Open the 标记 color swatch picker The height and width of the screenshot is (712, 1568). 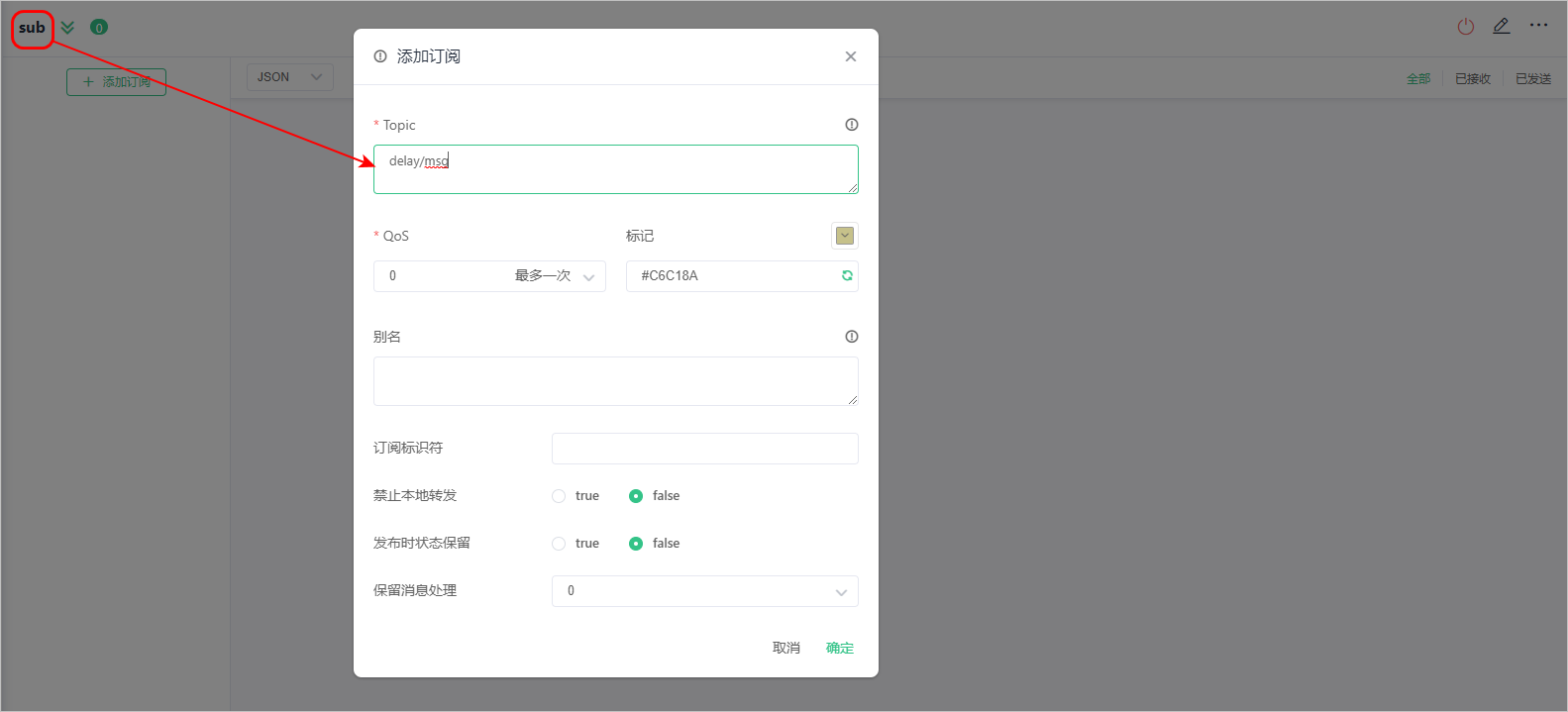(845, 236)
